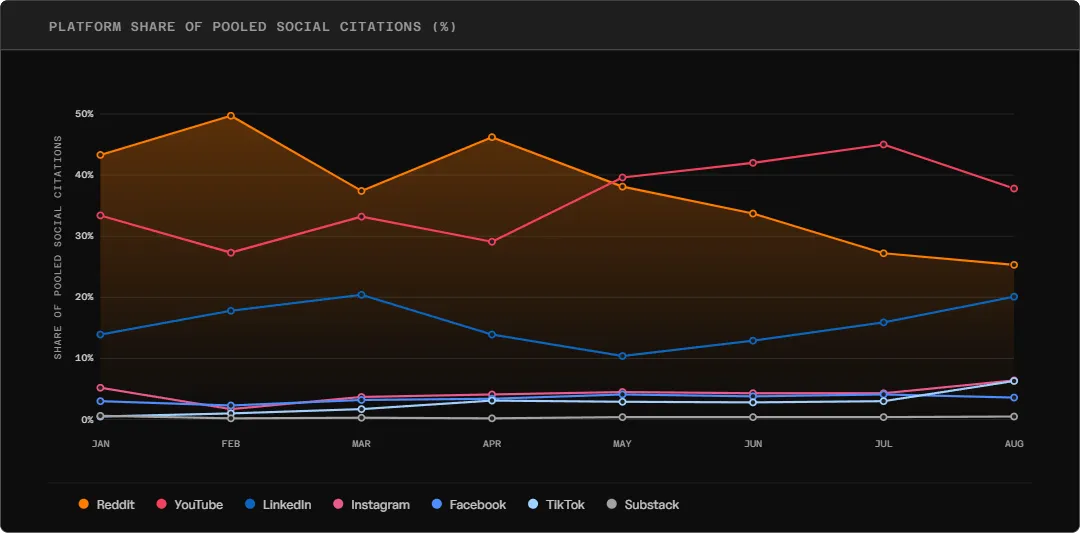Image resolution: width=1080 pixels, height=533 pixels.
Task: Toggle the Substack series in the legend
Action: (x=643, y=505)
